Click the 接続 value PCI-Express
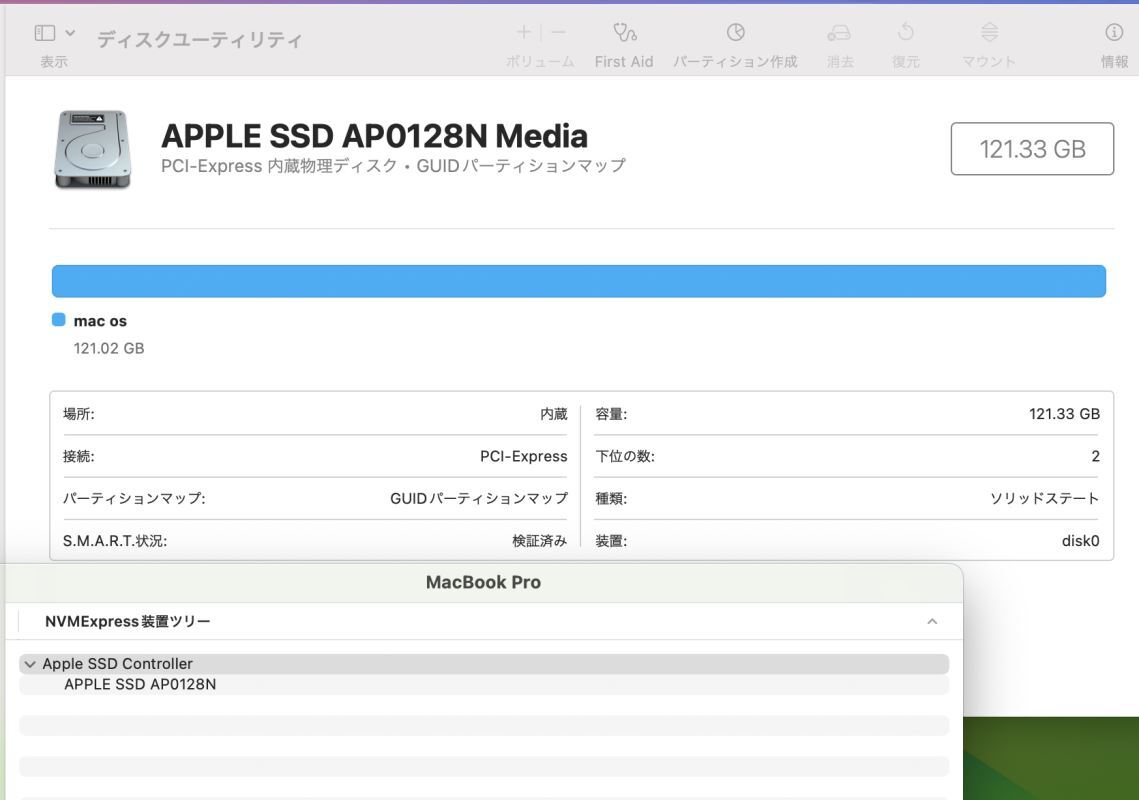 (x=524, y=456)
